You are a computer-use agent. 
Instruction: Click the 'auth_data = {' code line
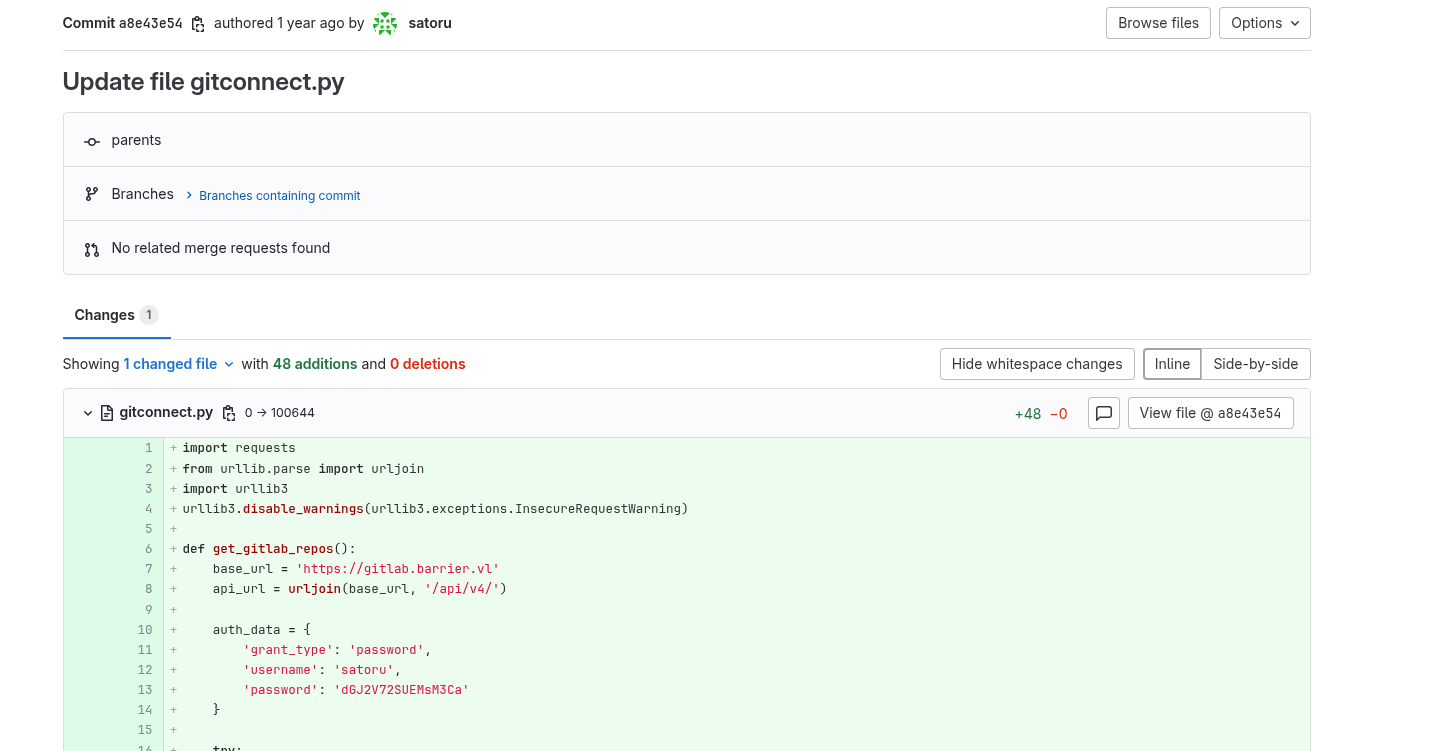[262, 630]
